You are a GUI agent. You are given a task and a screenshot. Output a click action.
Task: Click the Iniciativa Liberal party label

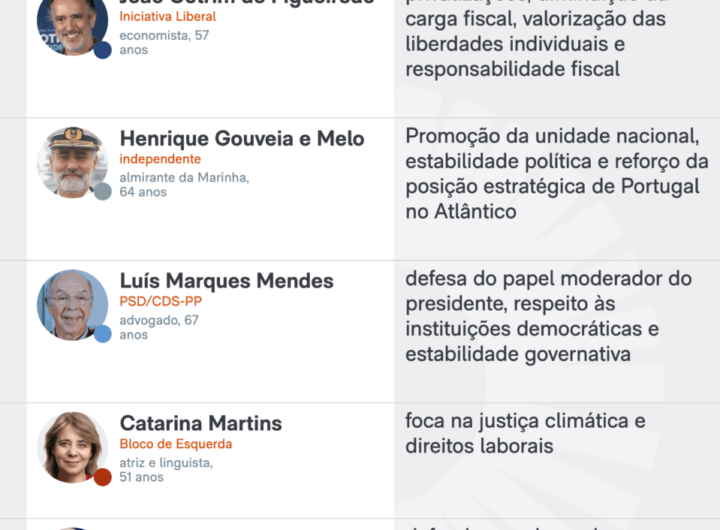pyautogui.click(x=168, y=17)
